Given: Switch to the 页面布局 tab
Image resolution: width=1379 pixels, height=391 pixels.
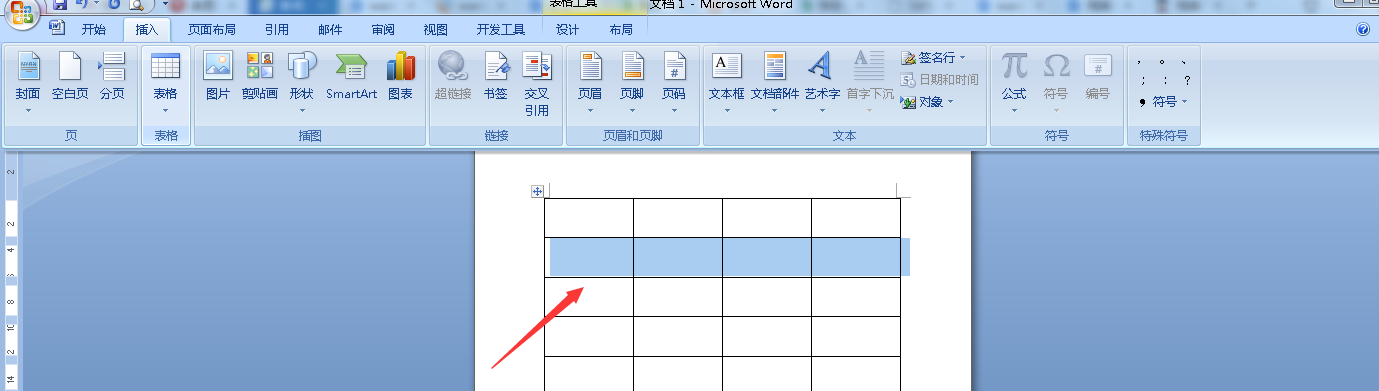Looking at the screenshot, I should [212, 30].
